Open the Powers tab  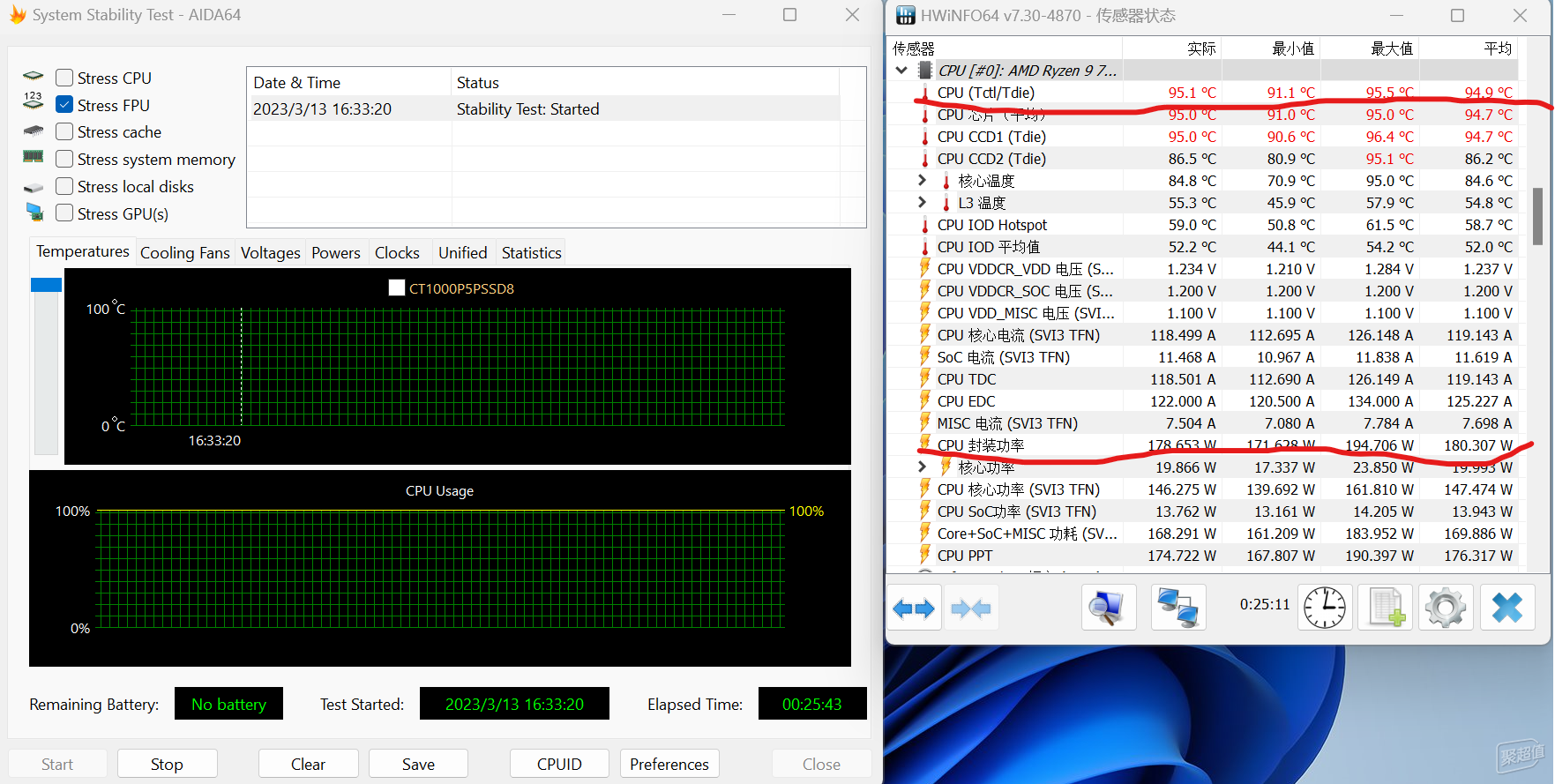tap(336, 253)
